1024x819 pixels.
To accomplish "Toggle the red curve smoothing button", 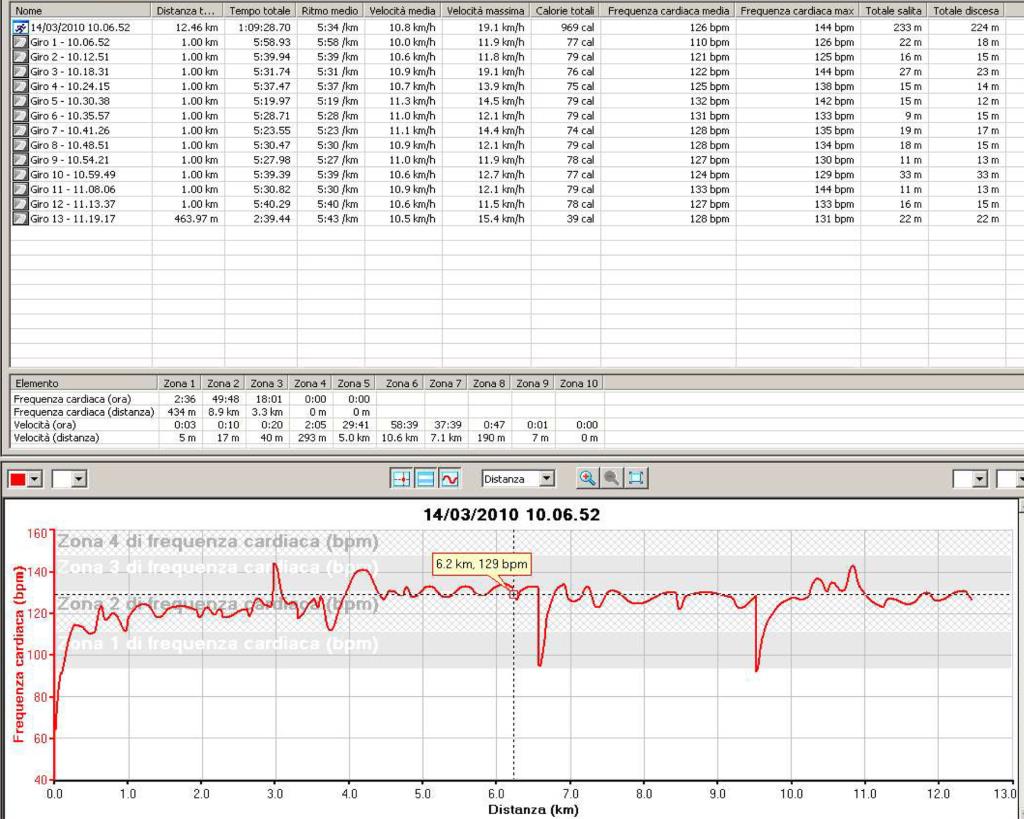I will pyautogui.click(x=449, y=479).
